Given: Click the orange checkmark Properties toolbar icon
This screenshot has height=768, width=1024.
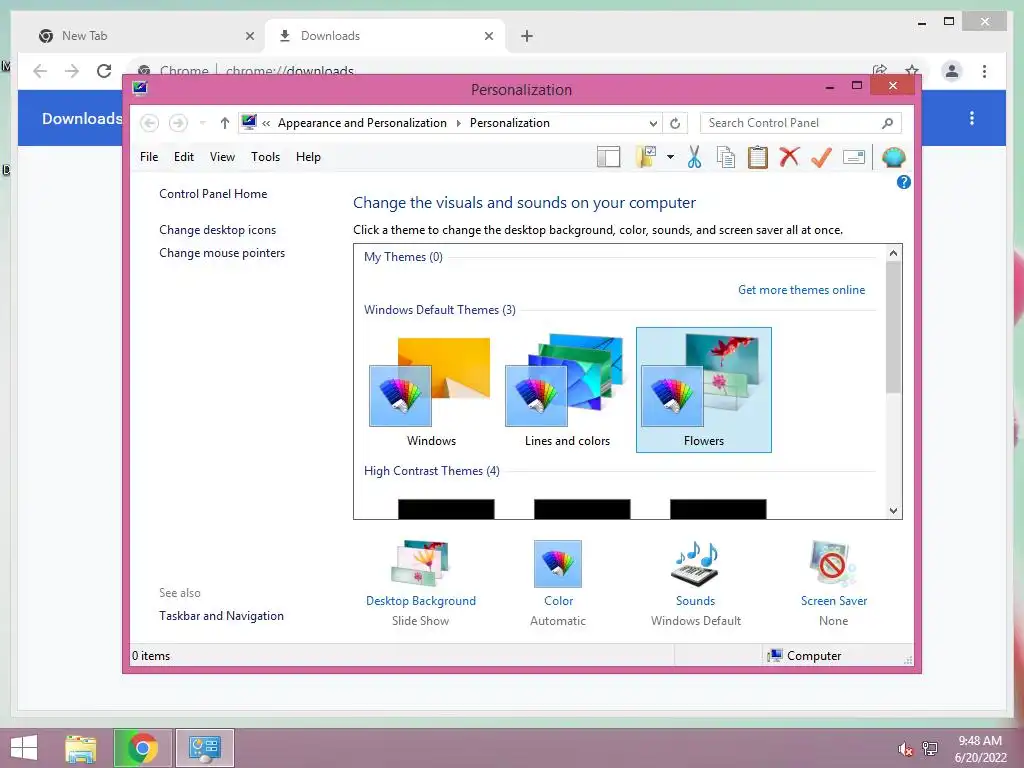Looking at the screenshot, I should coord(822,157).
